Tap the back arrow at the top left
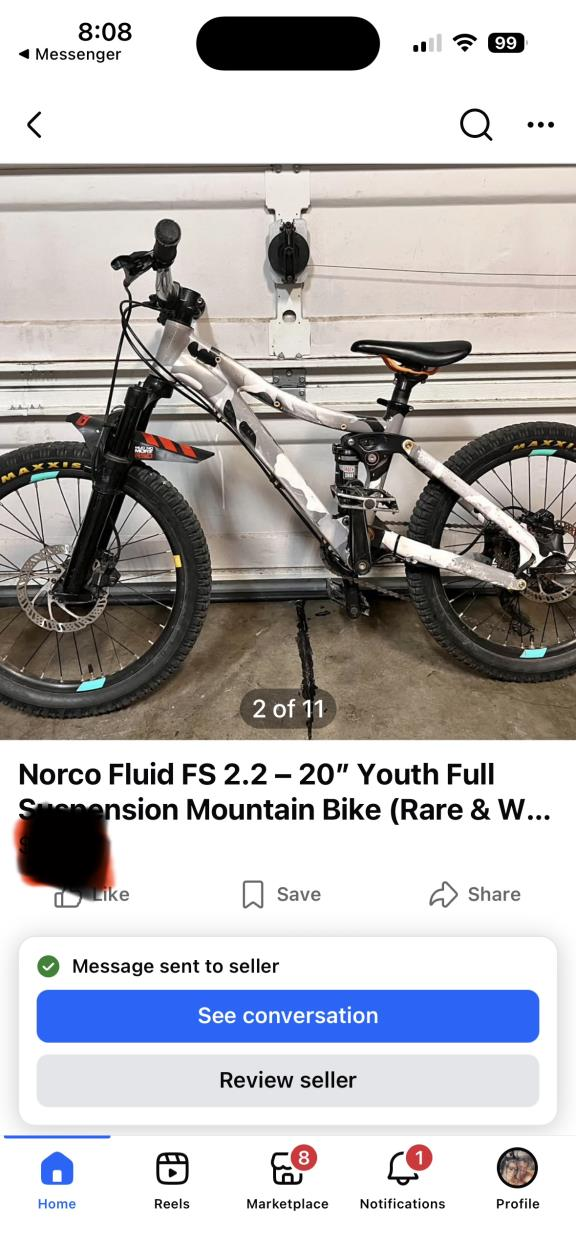Image resolution: width=576 pixels, height=1250 pixels. pos(35,125)
